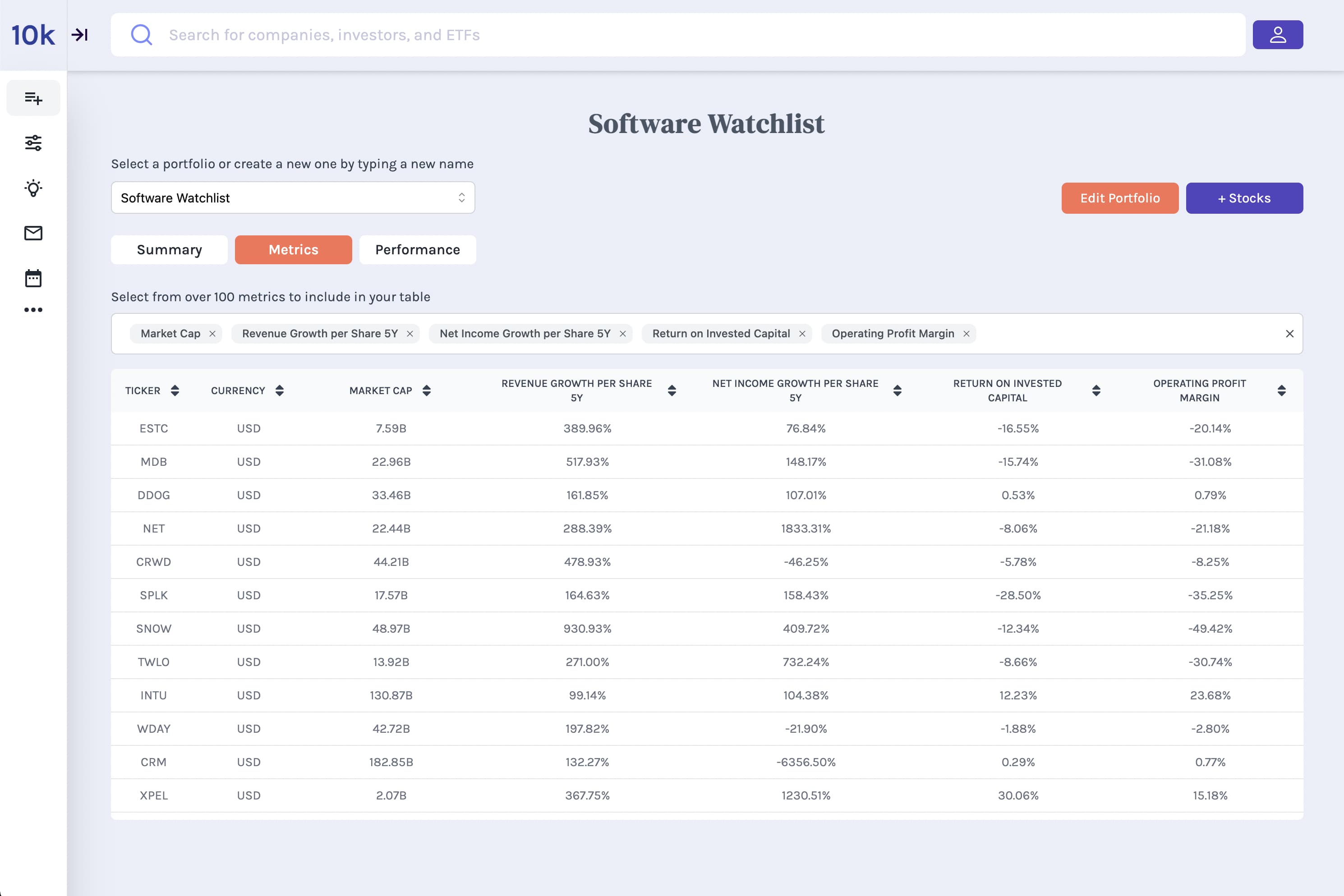Expand the sidebar with the arrow icon
The image size is (1344, 896).
(79, 35)
